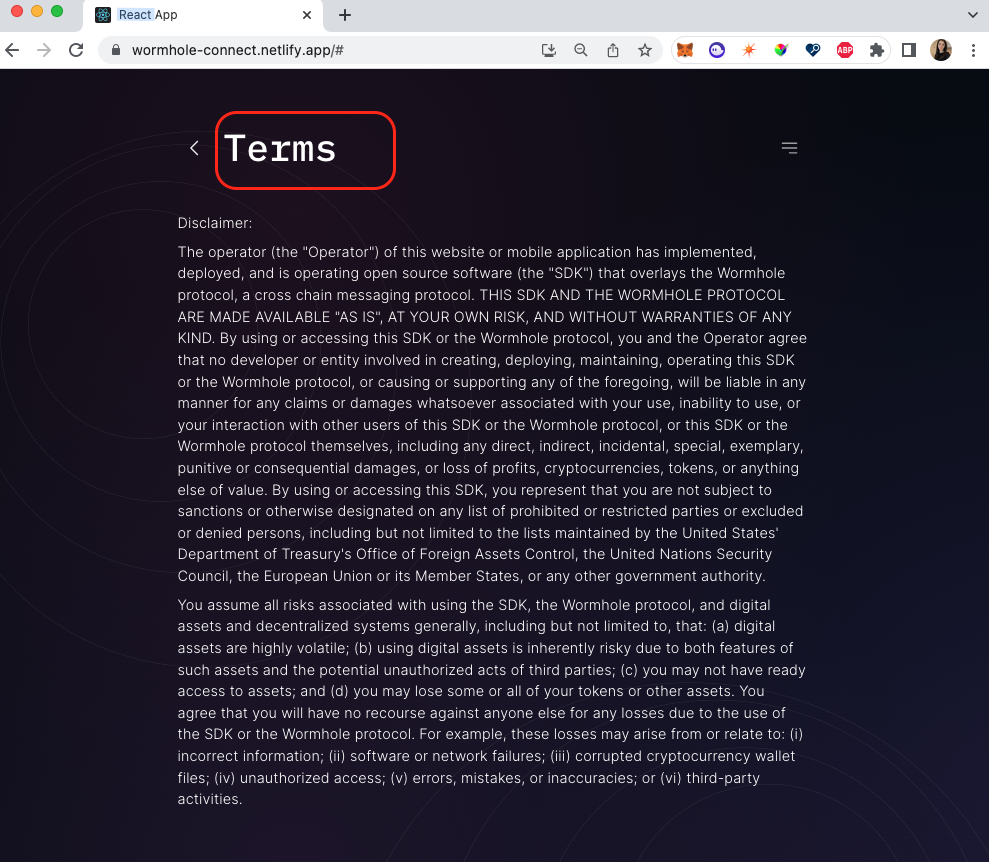Go back using the arrow beside Terms
Image resolution: width=989 pixels, height=862 pixels.
point(194,148)
